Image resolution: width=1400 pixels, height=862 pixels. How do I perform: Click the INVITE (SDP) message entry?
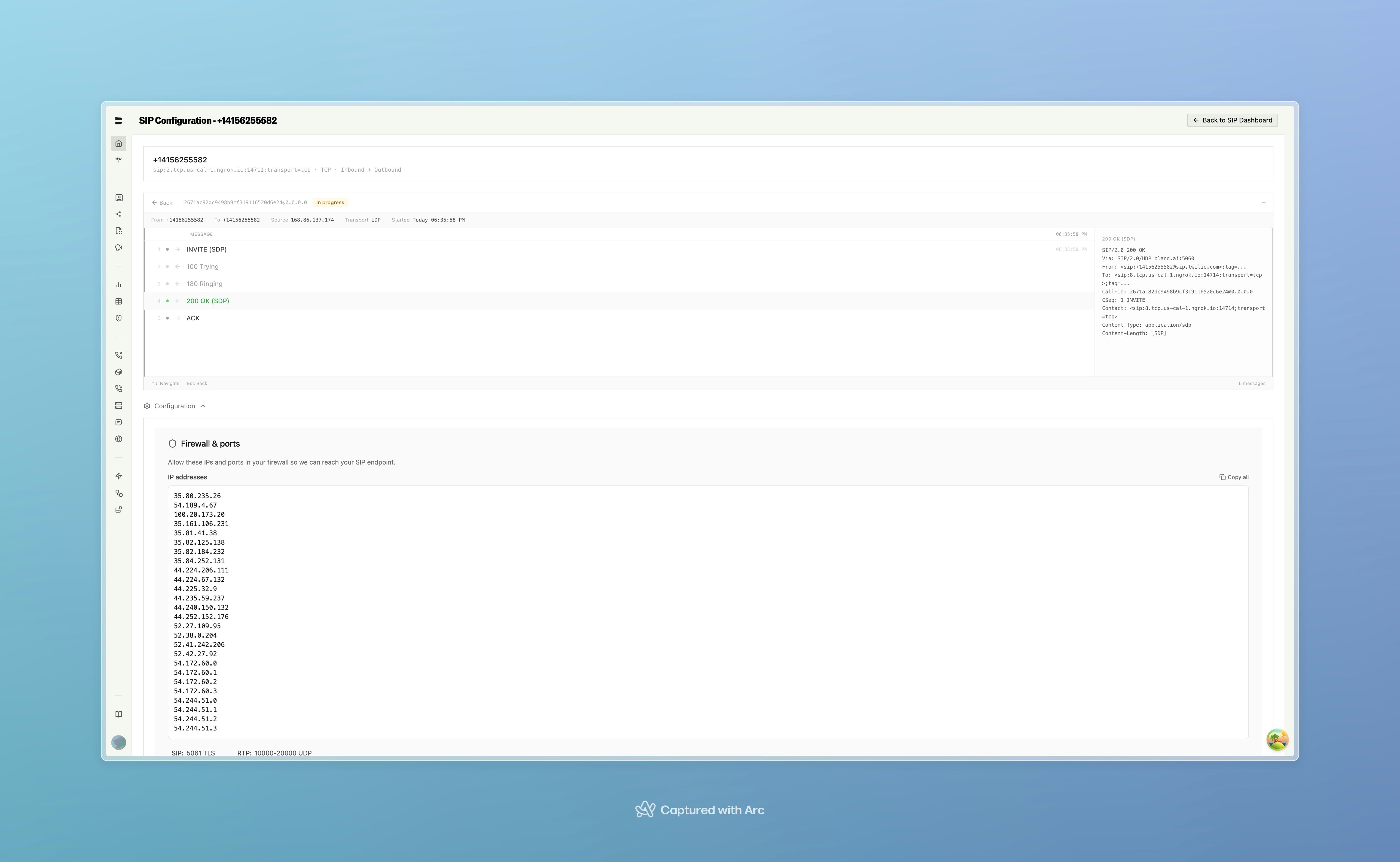pos(206,249)
